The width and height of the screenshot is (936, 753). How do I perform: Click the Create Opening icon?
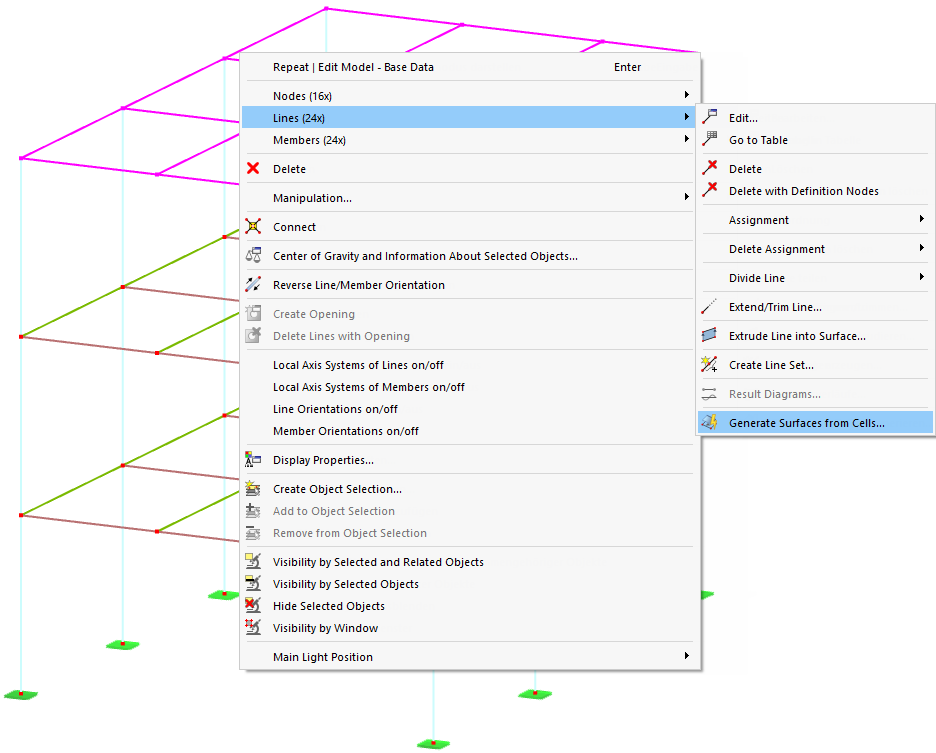point(253,314)
